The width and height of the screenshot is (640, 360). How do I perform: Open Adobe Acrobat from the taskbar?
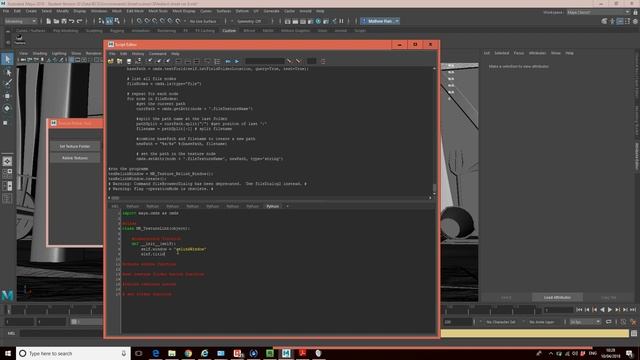(x=302, y=353)
